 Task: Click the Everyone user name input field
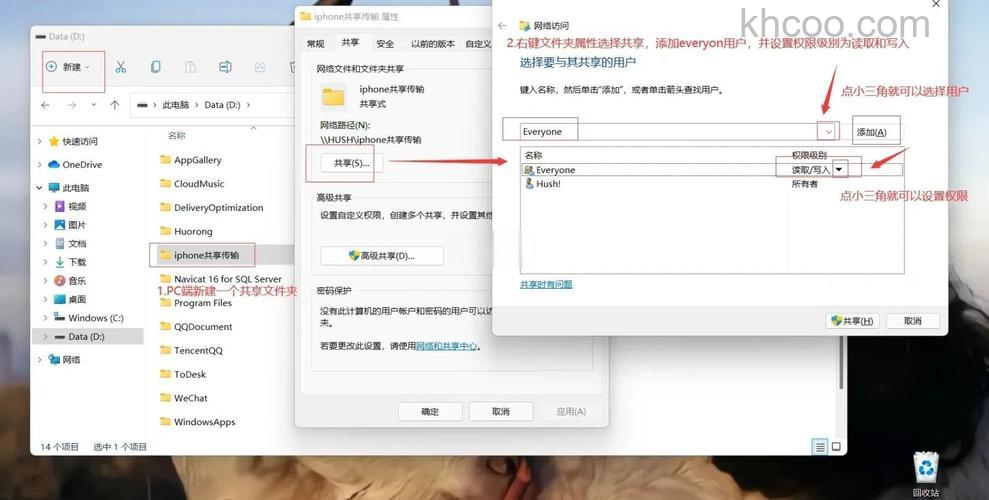[x=670, y=132]
